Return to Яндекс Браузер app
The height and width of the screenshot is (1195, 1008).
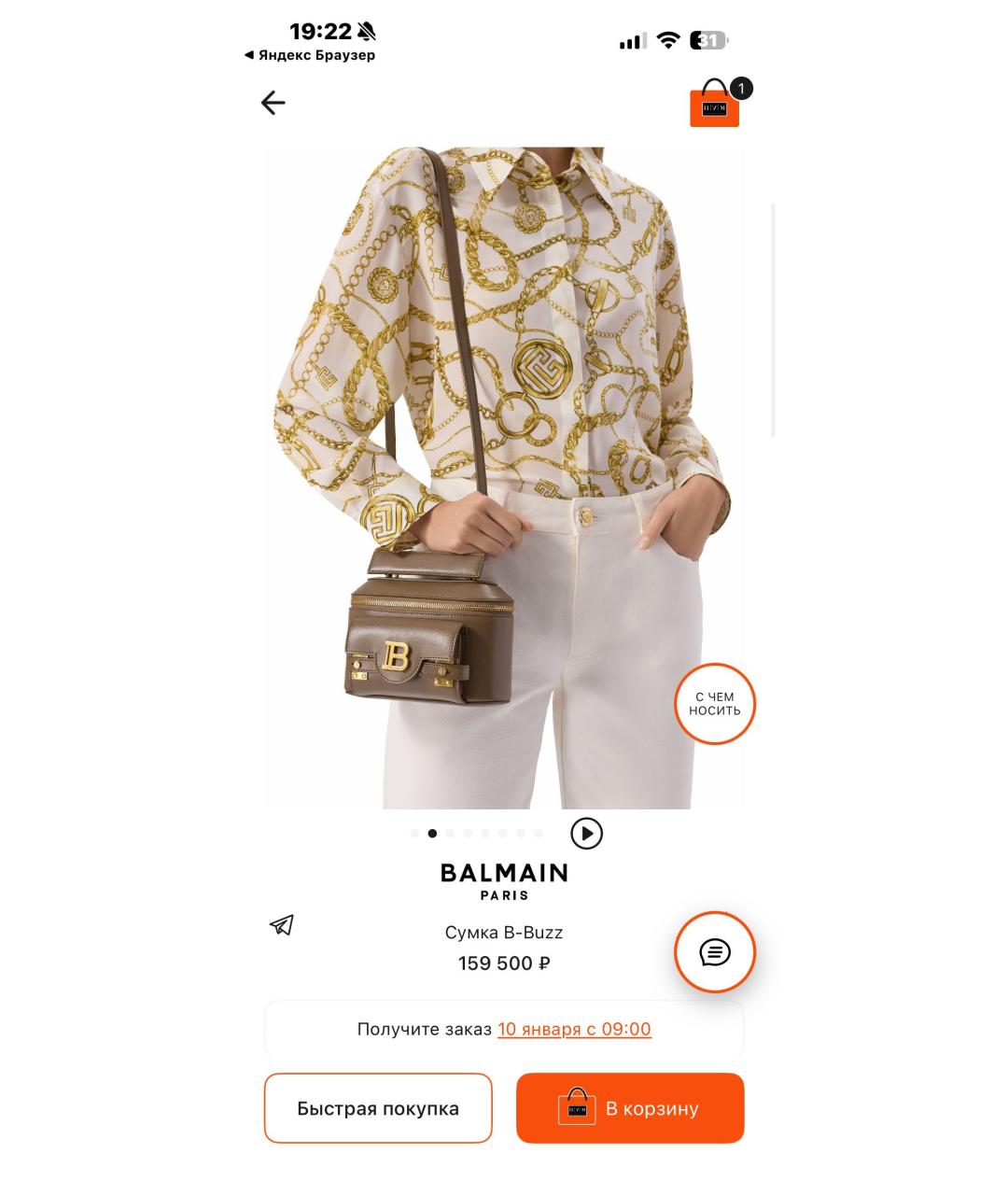310,55
